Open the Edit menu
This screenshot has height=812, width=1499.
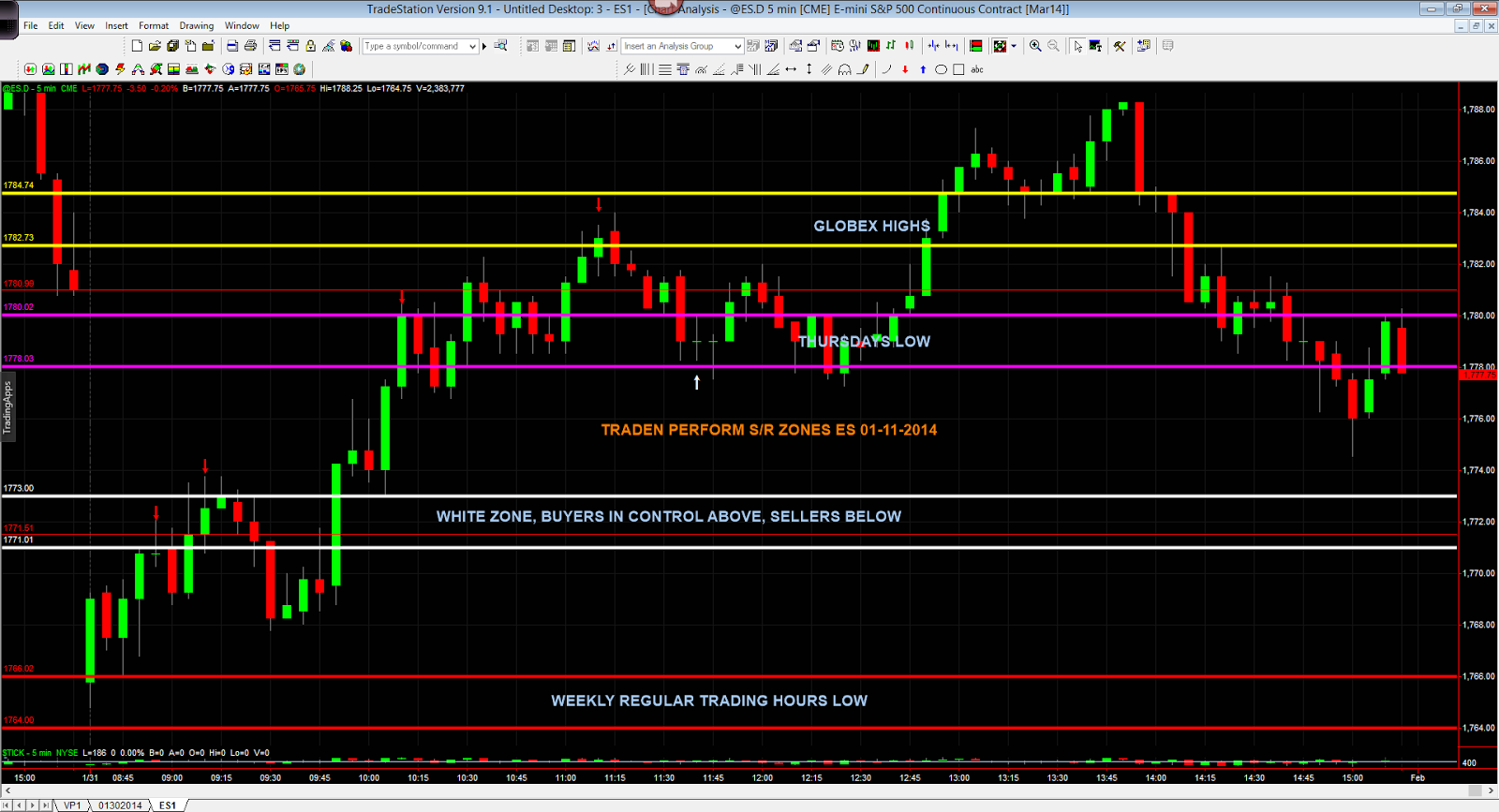[x=56, y=25]
